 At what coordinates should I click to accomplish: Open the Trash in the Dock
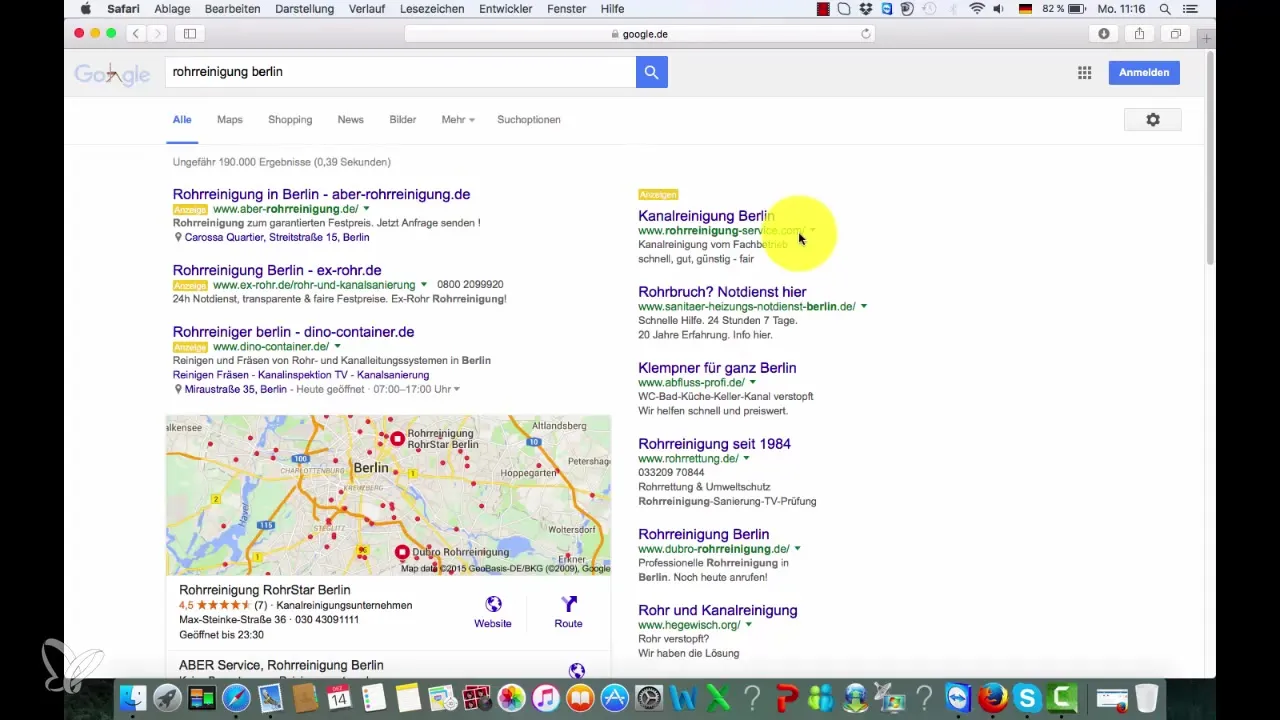tap(1146, 698)
